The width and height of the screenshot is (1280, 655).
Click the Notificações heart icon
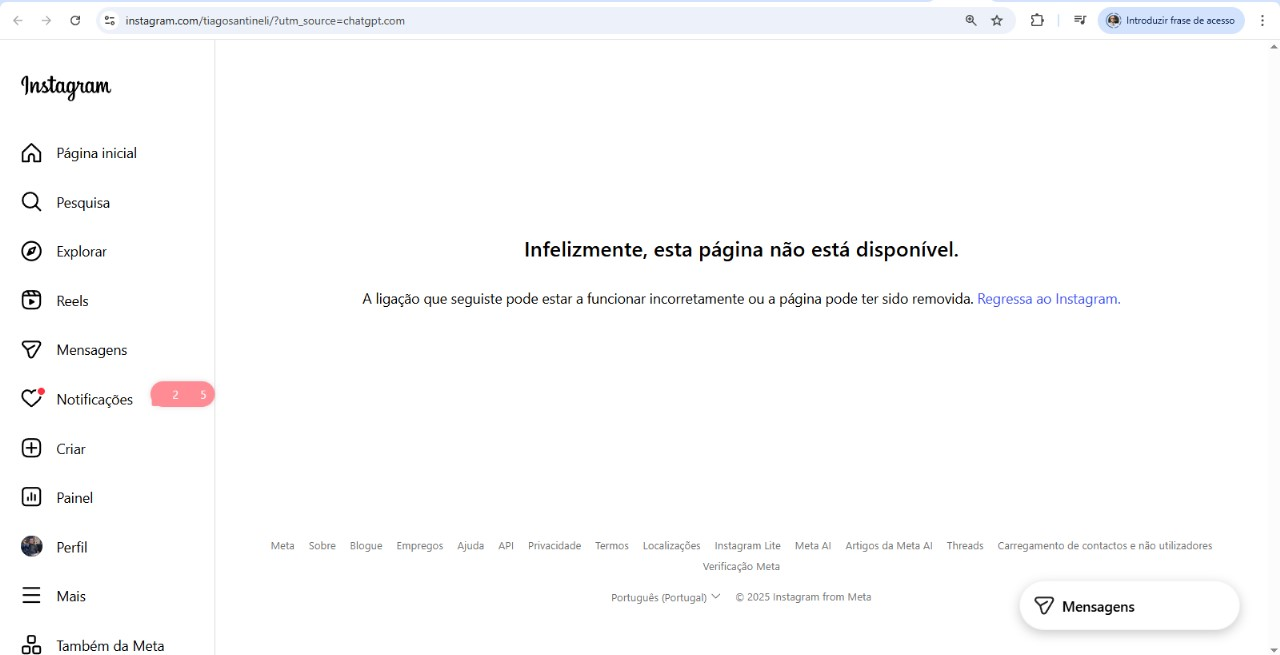pyautogui.click(x=32, y=399)
